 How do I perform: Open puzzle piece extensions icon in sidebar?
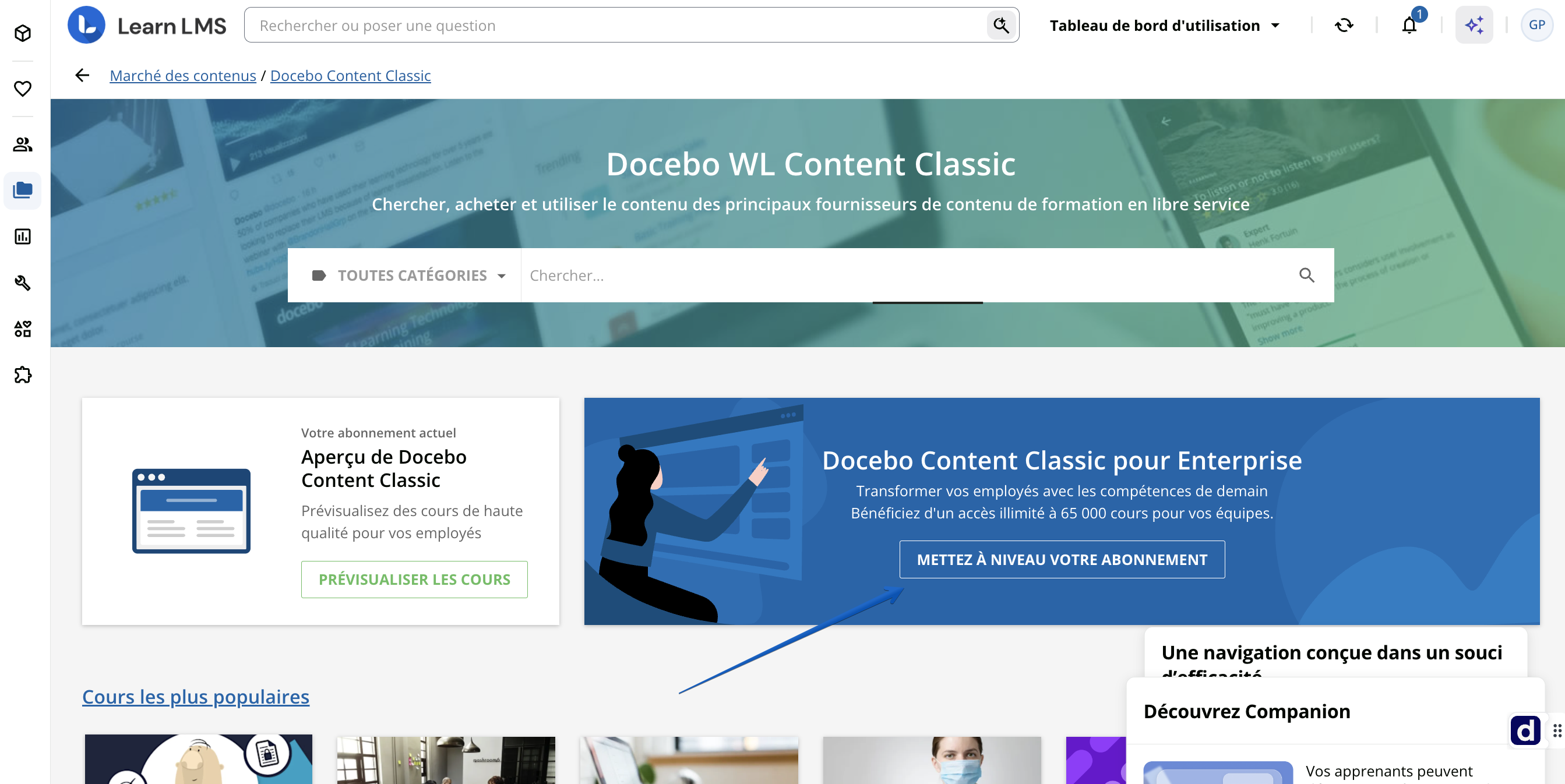click(23, 375)
